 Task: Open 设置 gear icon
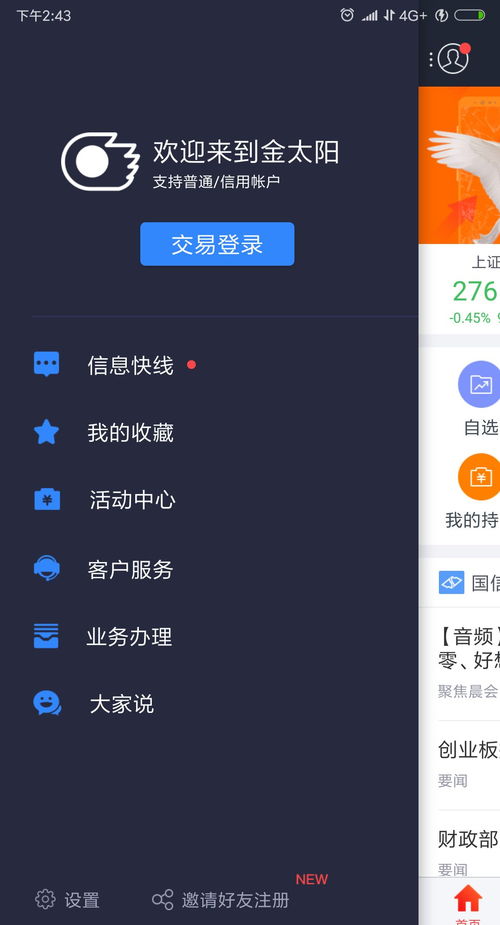(x=45, y=899)
